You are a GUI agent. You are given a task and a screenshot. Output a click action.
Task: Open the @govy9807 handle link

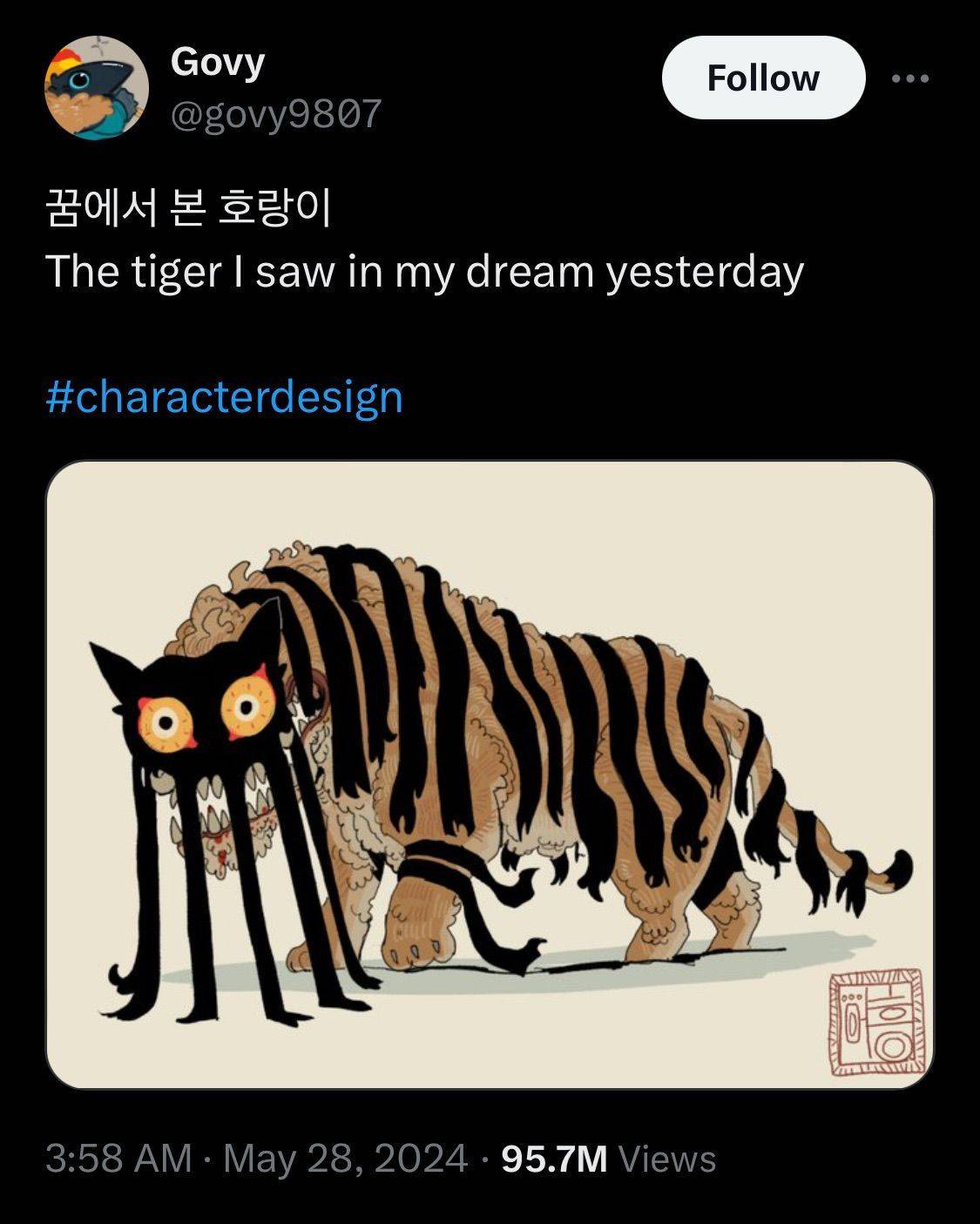coord(276,113)
